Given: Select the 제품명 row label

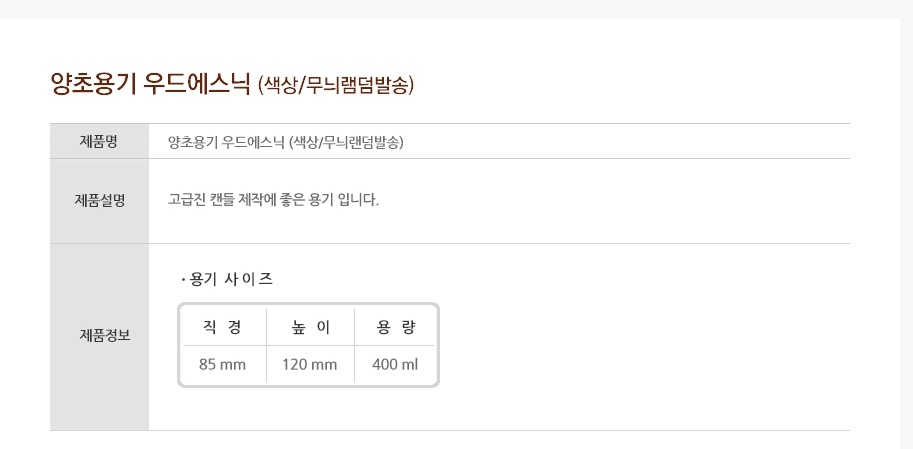Looking at the screenshot, I should [99, 142].
